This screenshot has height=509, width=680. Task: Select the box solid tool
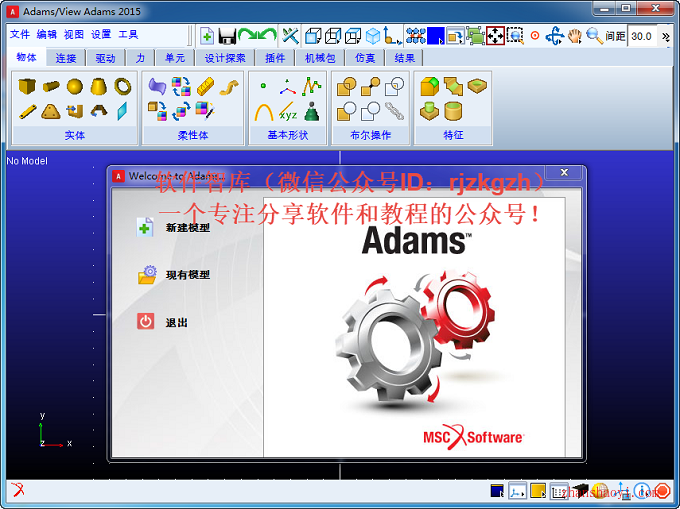coord(27,86)
